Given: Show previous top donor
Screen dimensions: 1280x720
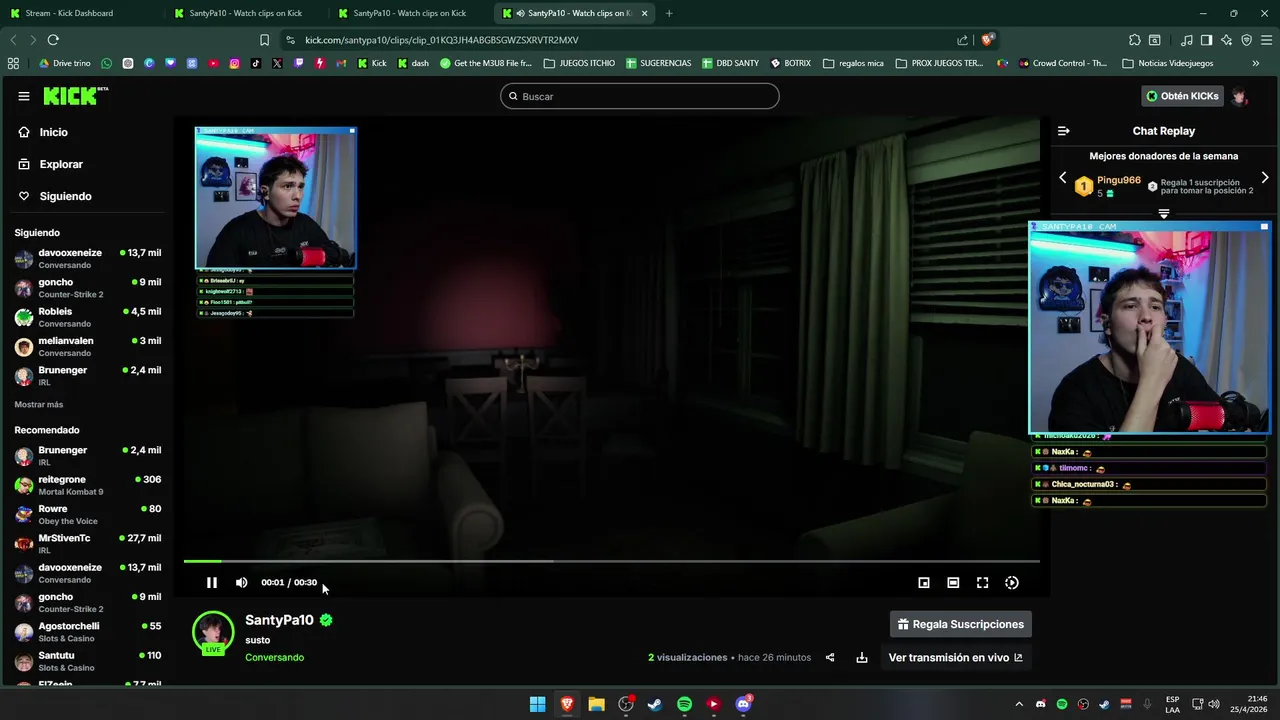Looking at the screenshot, I should 1063,178.
